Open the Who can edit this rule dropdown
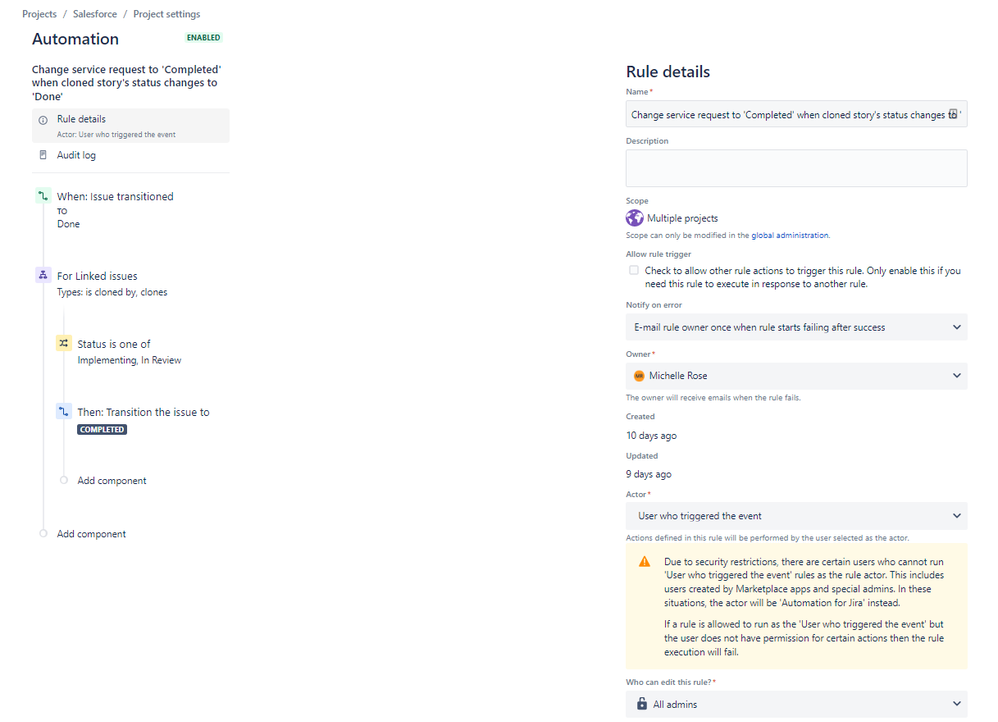Image resolution: width=998 pixels, height=722 pixels. (796, 704)
